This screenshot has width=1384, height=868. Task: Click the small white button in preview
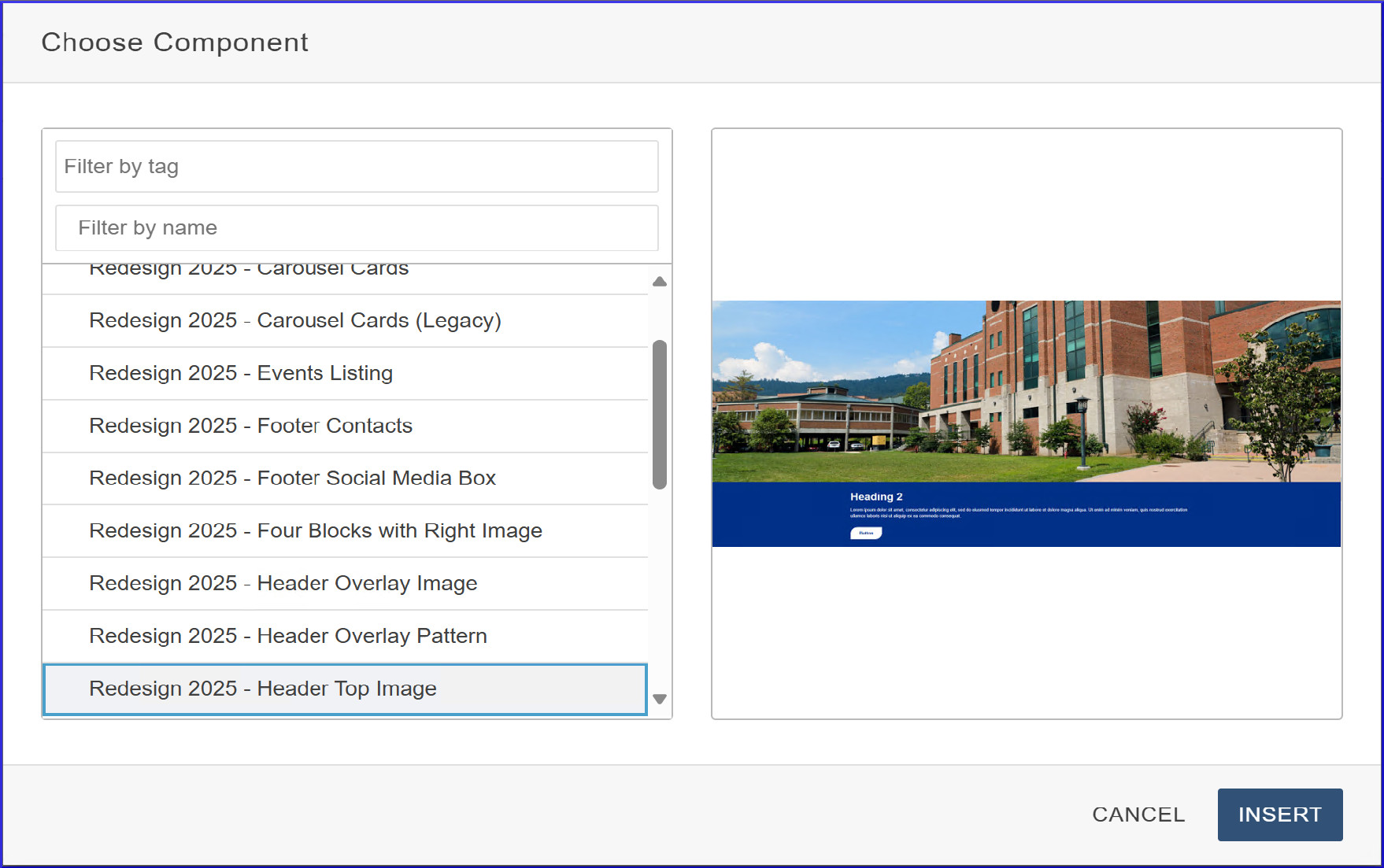866,534
